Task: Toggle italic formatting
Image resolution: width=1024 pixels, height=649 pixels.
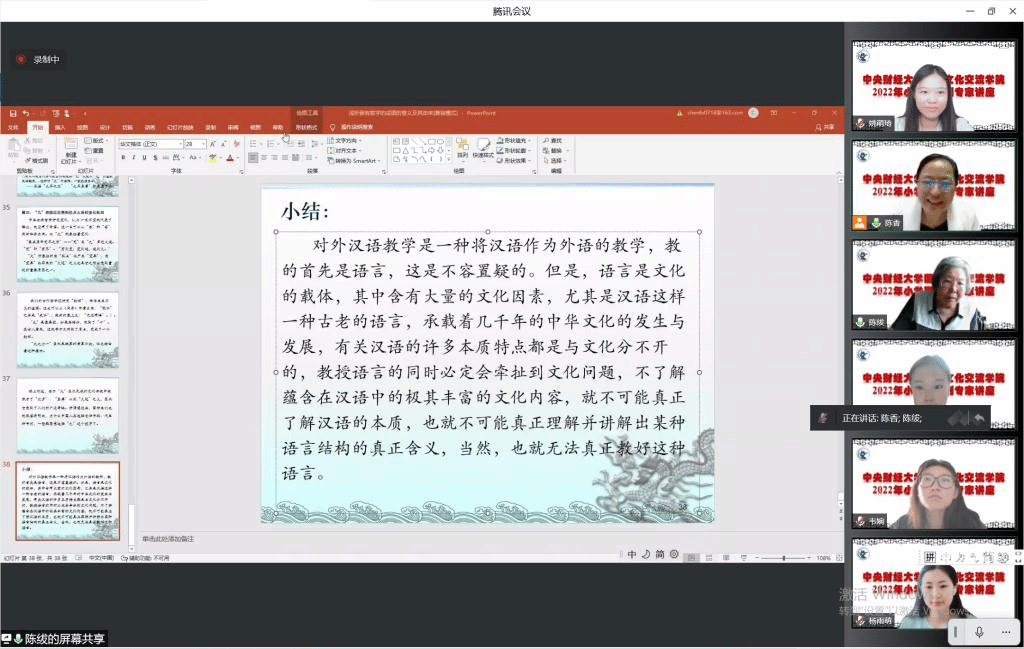Action: point(134,158)
